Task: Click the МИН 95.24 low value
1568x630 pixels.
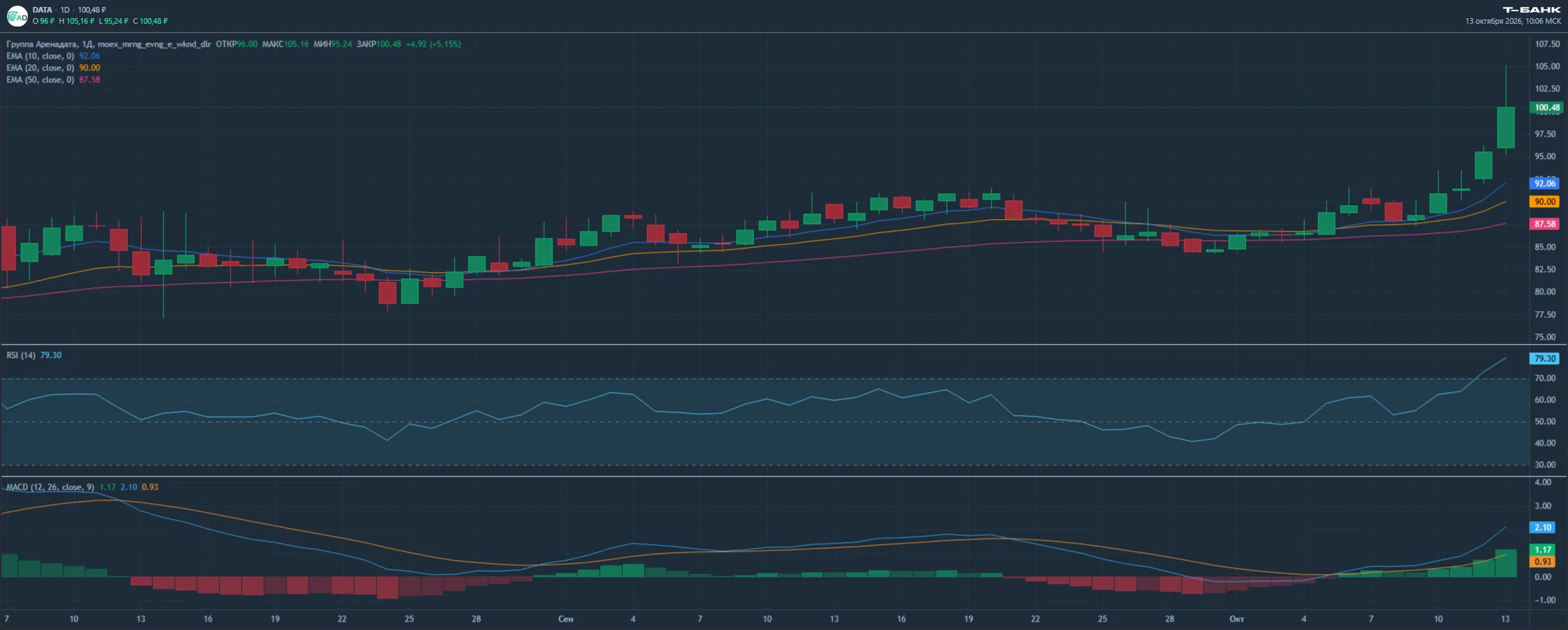Action: 332,44
